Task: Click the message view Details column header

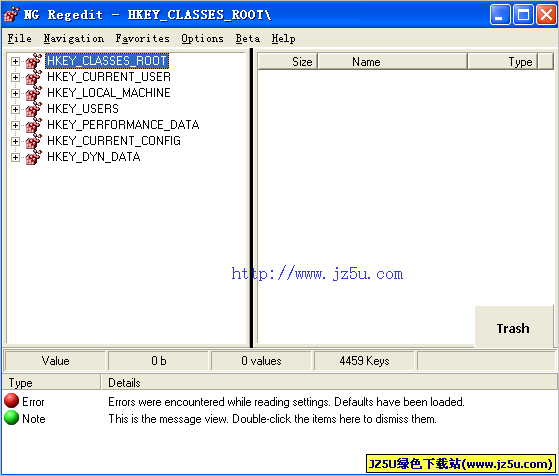Action: [x=329, y=382]
